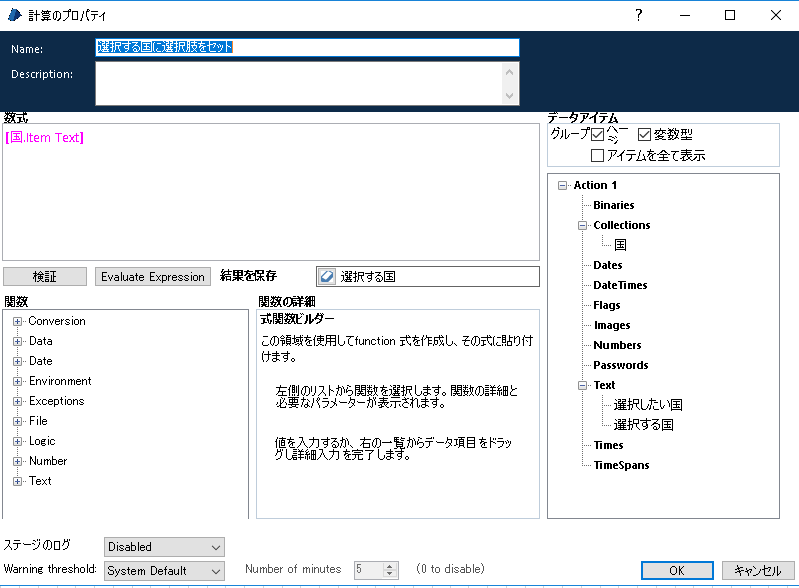Click the Name input field
The height and width of the screenshot is (588, 799).
(307, 47)
